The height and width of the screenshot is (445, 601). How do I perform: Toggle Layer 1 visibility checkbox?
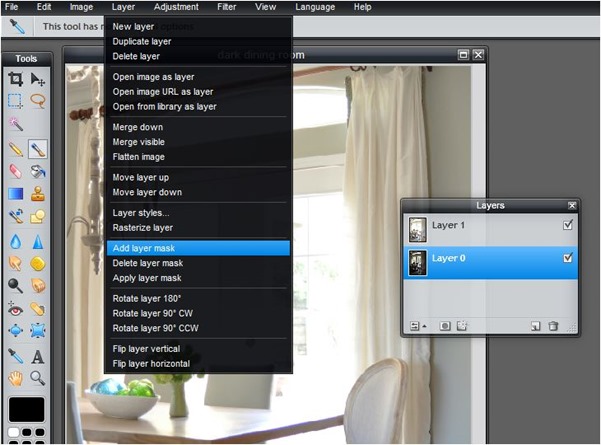(x=568, y=225)
